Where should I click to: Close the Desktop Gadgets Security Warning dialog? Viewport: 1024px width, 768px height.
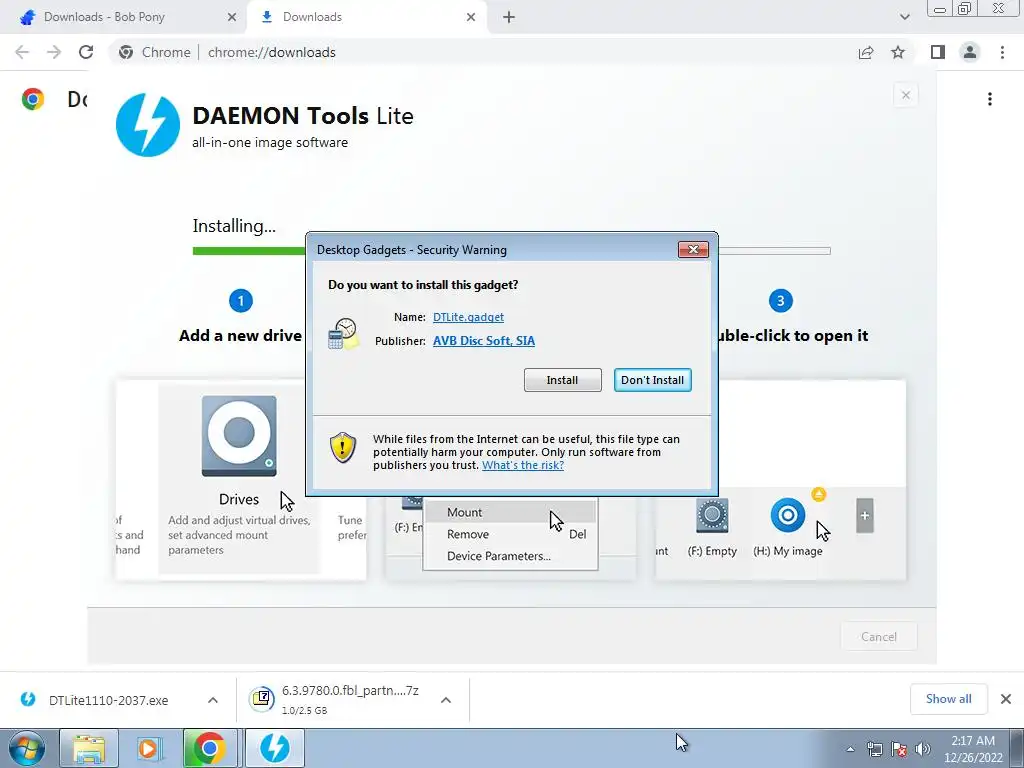(693, 249)
